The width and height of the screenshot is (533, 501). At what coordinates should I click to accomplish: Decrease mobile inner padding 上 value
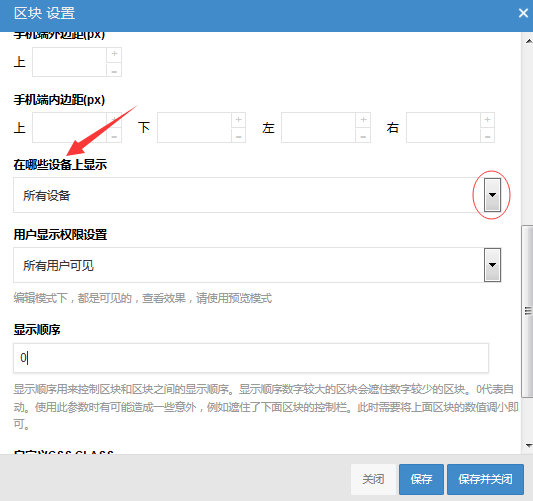(x=114, y=136)
